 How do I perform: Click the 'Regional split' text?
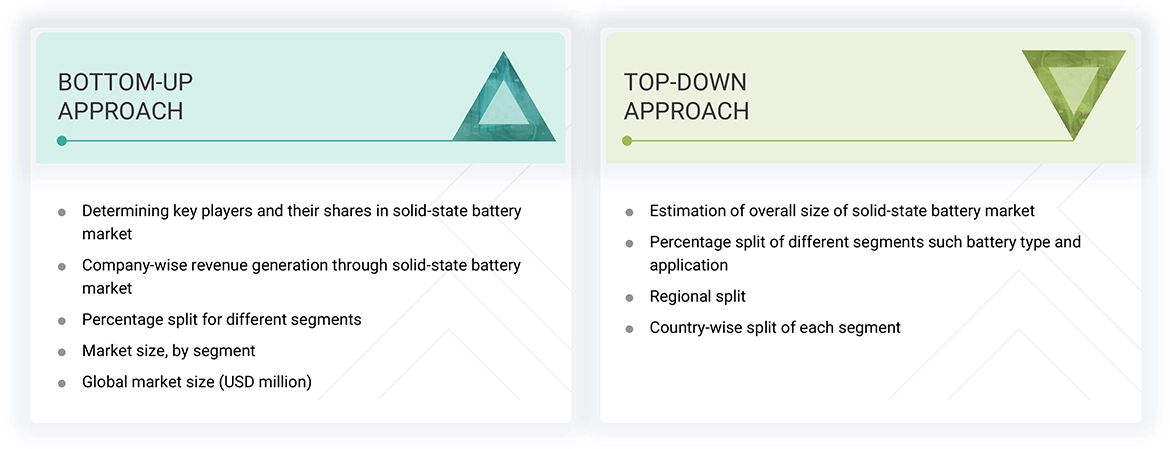tap(697, 297)
